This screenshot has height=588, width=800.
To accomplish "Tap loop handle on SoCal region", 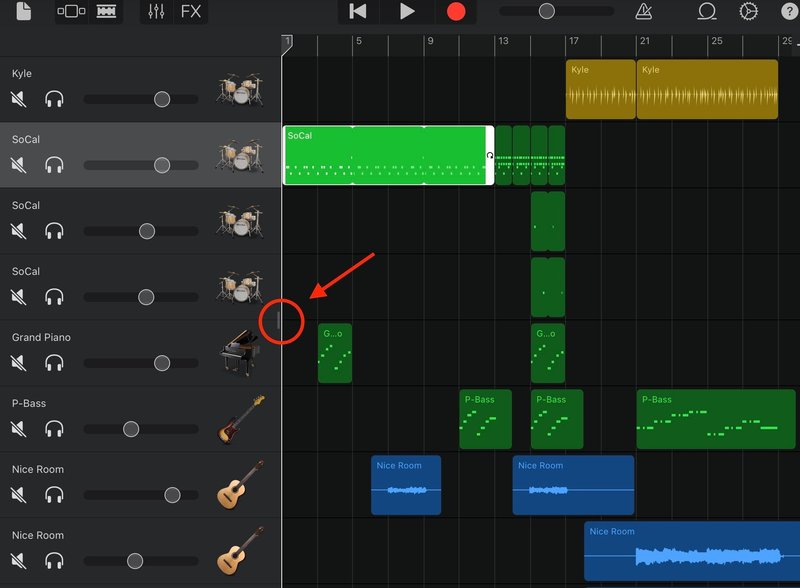I will (x=490, y=155).
